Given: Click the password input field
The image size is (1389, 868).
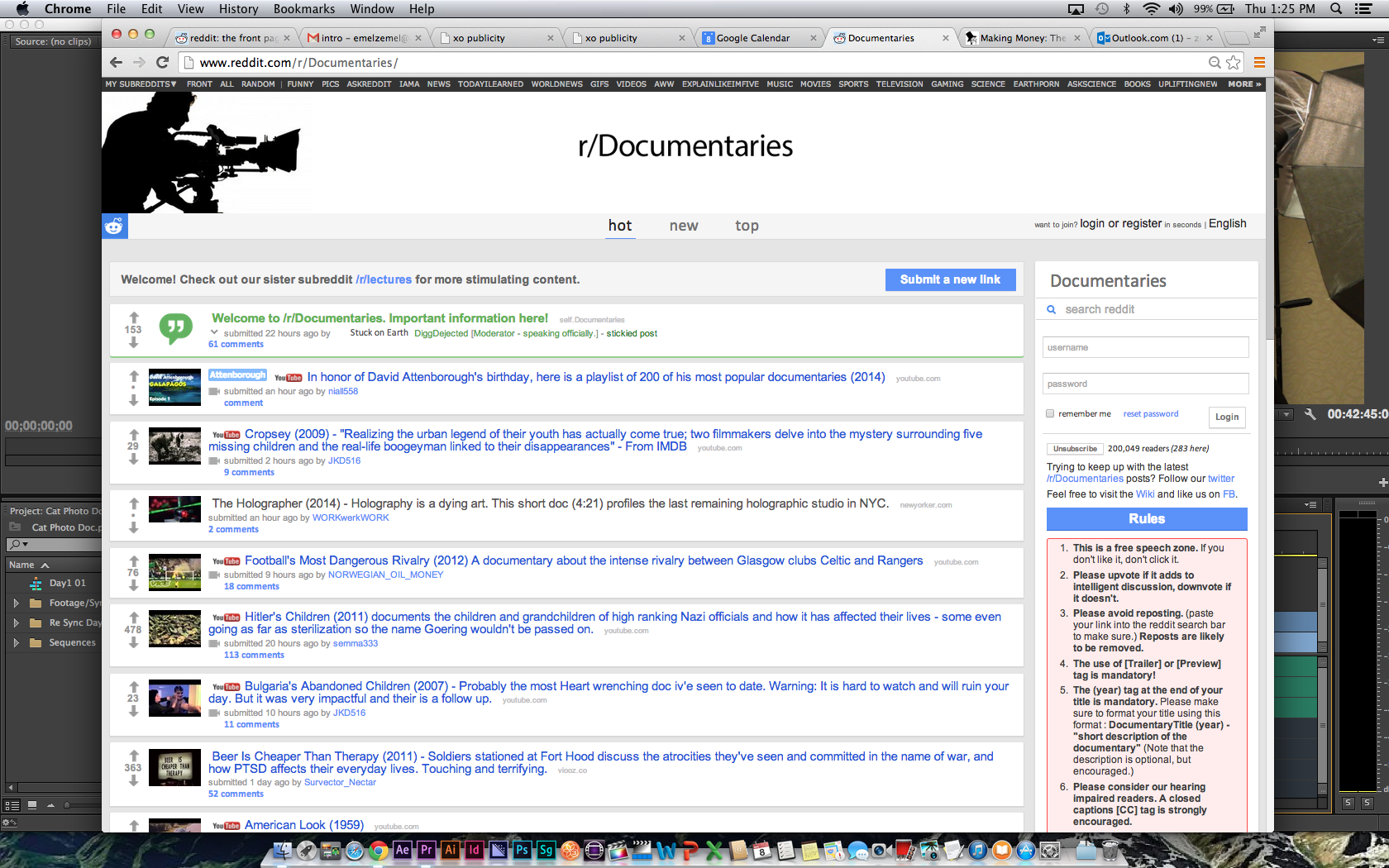Looking at the screenshot, I should point(1145,384).
